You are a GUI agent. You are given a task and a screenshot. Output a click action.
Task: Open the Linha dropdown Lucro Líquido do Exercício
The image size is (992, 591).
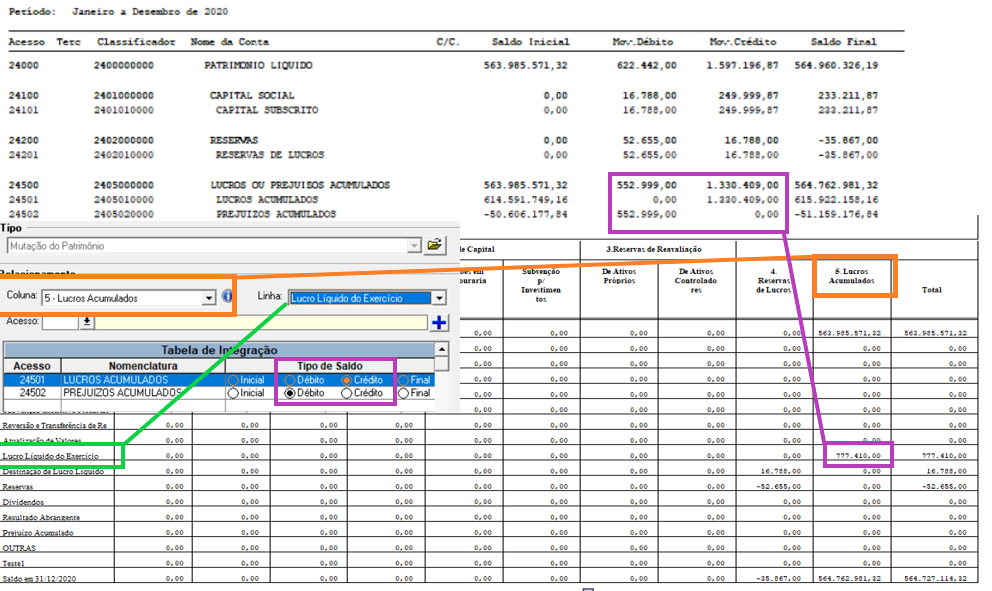pos(438,298)
